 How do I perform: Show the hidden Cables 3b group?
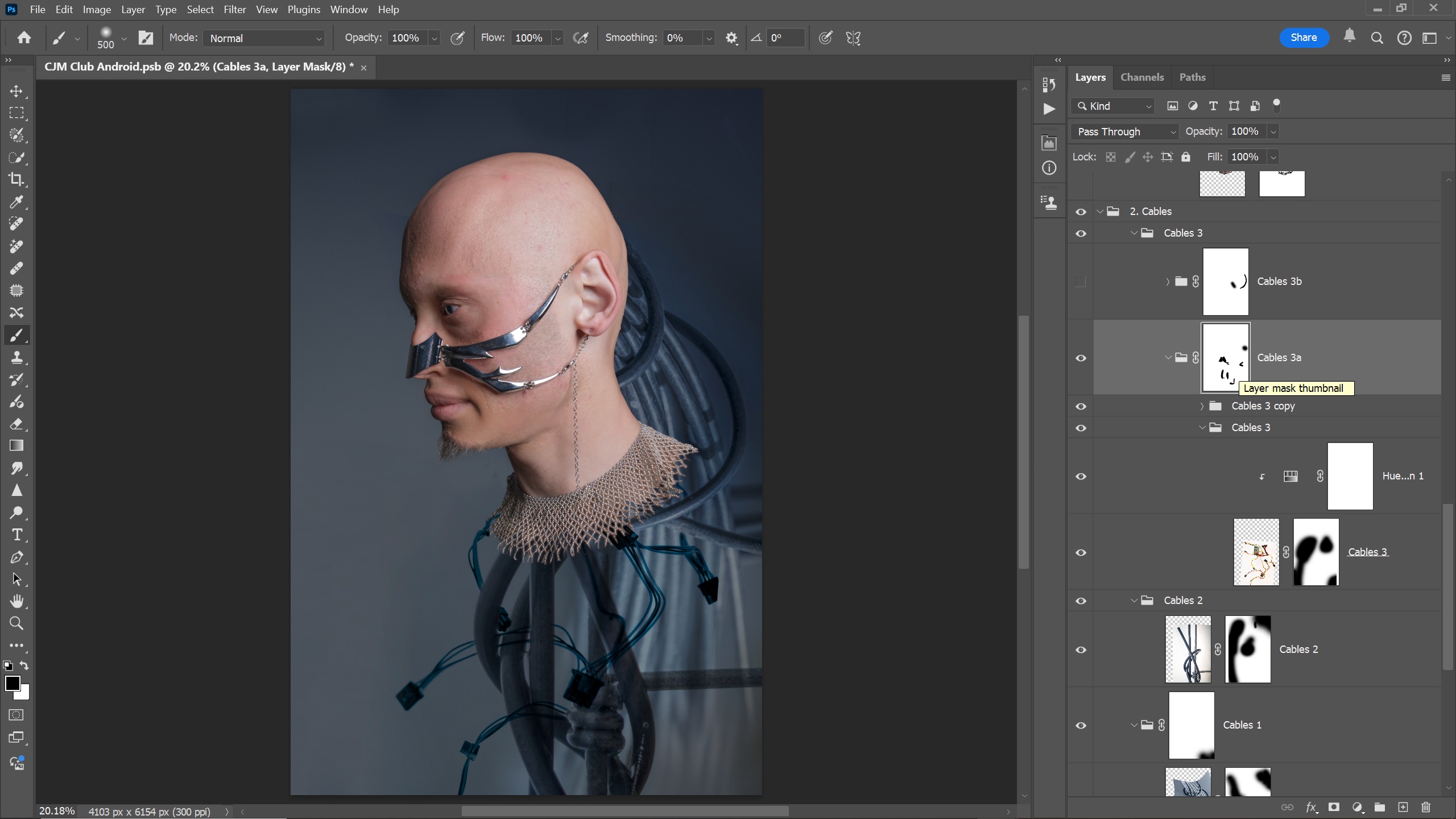pyautogui.click(x=1081, y=282)
